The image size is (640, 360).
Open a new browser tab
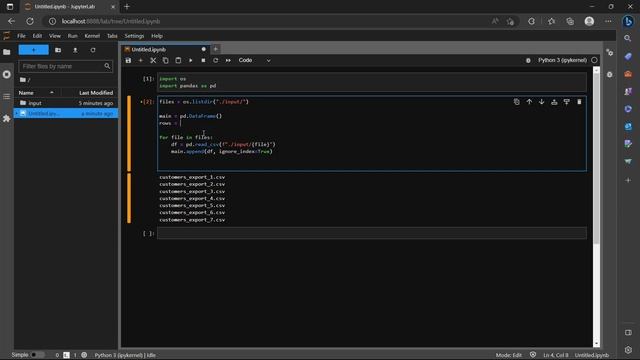(x=127, y=7)
